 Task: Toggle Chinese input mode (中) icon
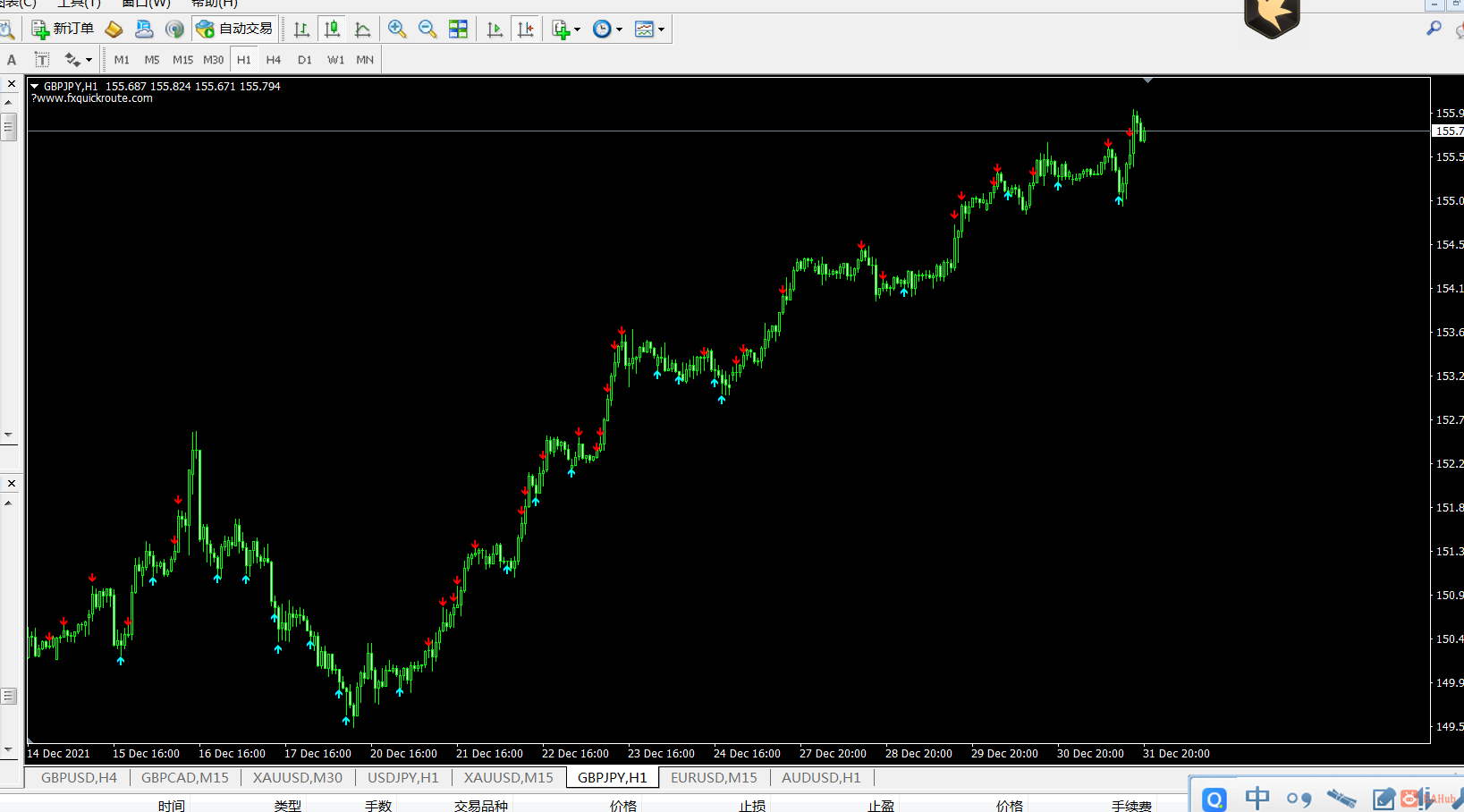point(1257,798)
